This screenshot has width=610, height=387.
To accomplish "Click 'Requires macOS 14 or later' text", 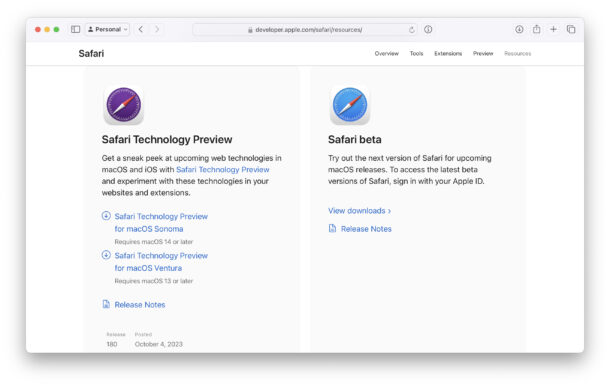I will click(x=154, y=242).
